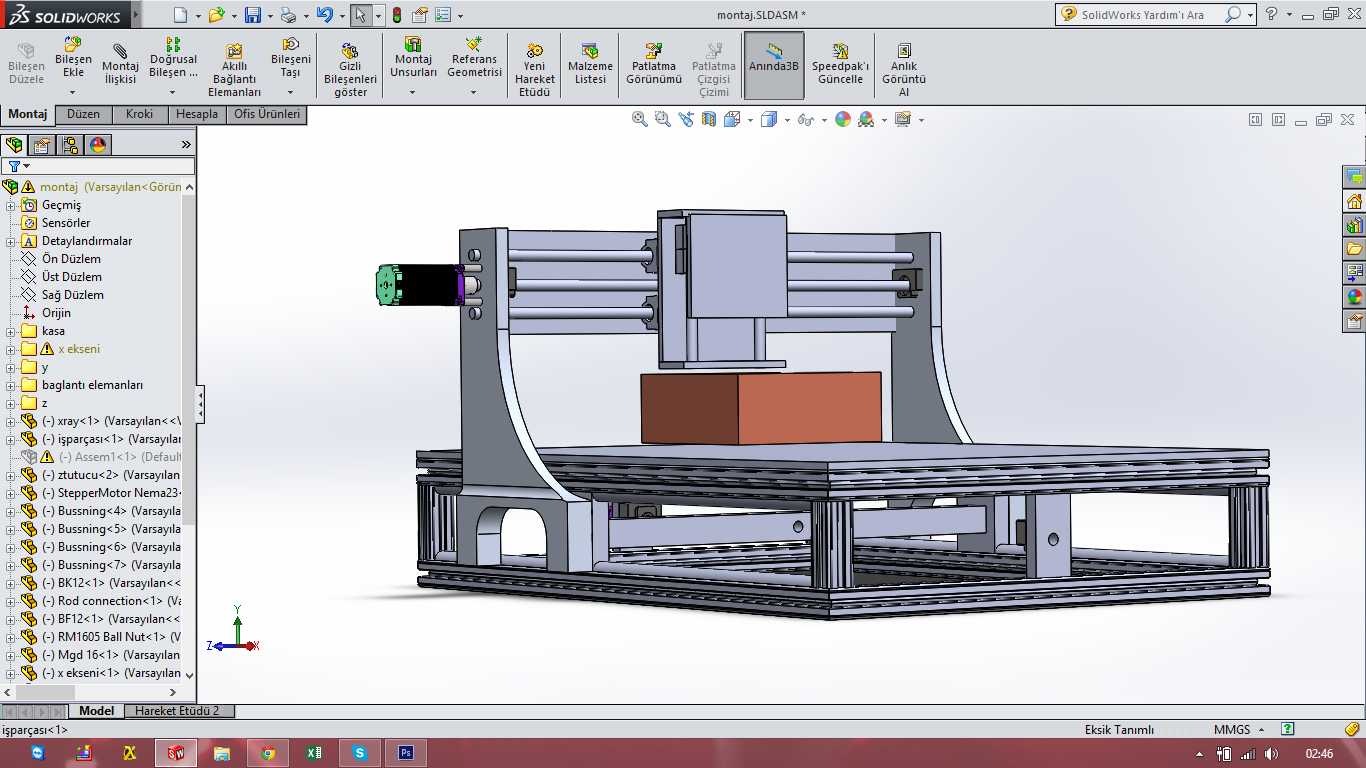The image size is (1366, 768).
Task: Expand the x ekseni folder
Action: [11, 349]
